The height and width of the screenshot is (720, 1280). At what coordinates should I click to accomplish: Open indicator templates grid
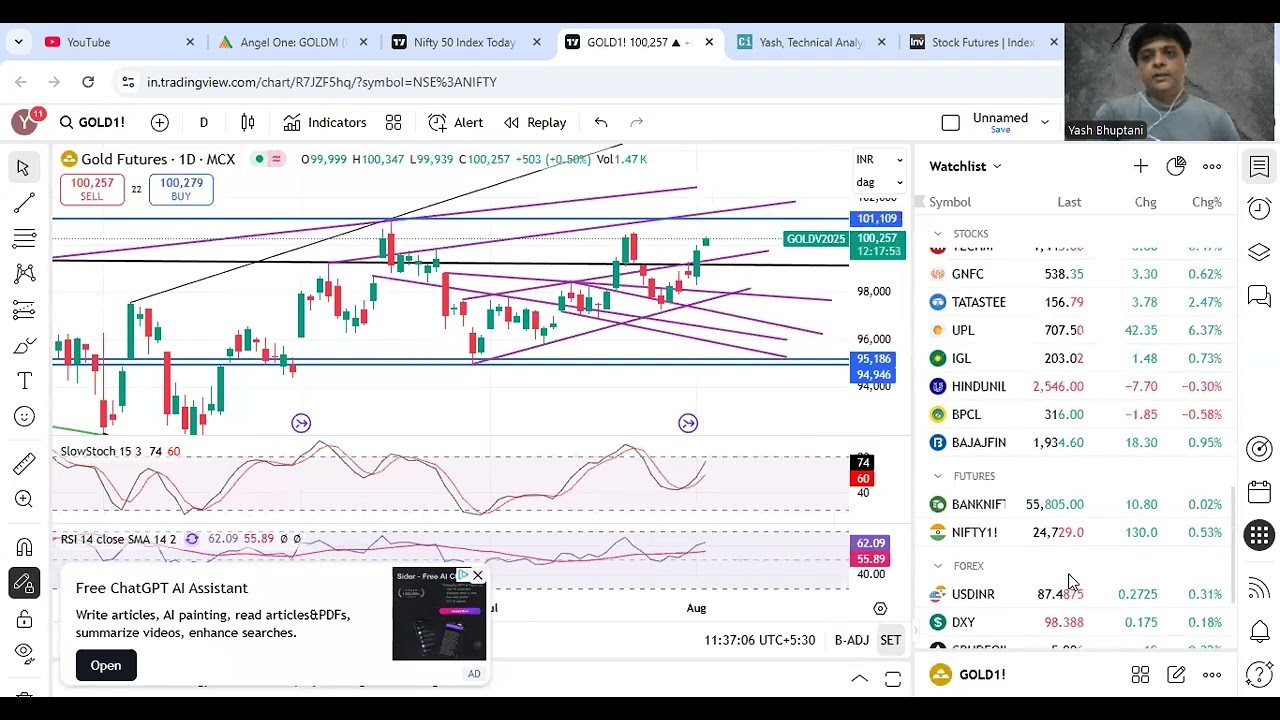(393, 122)
